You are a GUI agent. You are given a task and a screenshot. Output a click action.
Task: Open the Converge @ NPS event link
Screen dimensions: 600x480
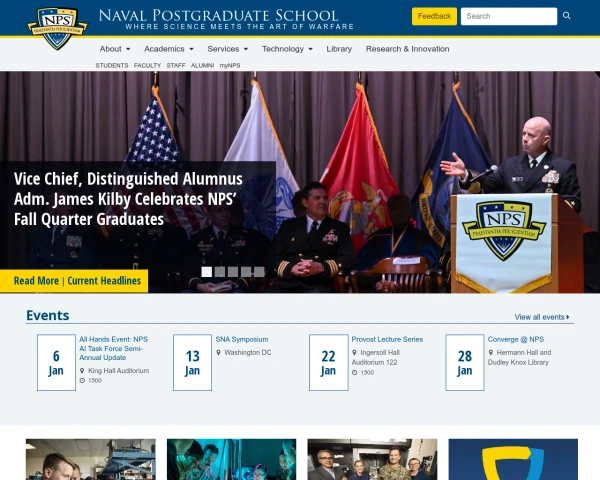click(516, 339)
